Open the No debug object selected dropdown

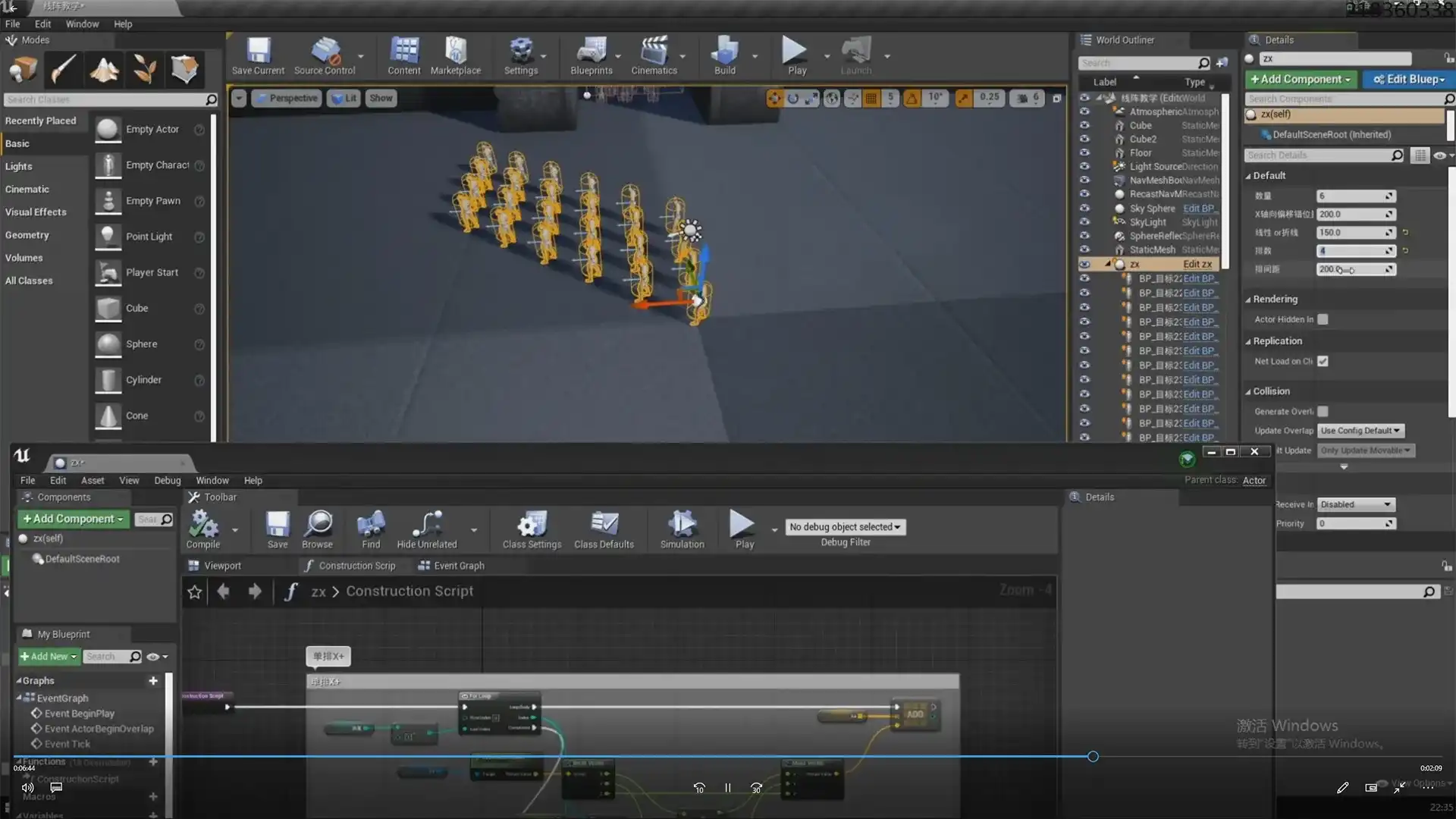coord(845,526)
